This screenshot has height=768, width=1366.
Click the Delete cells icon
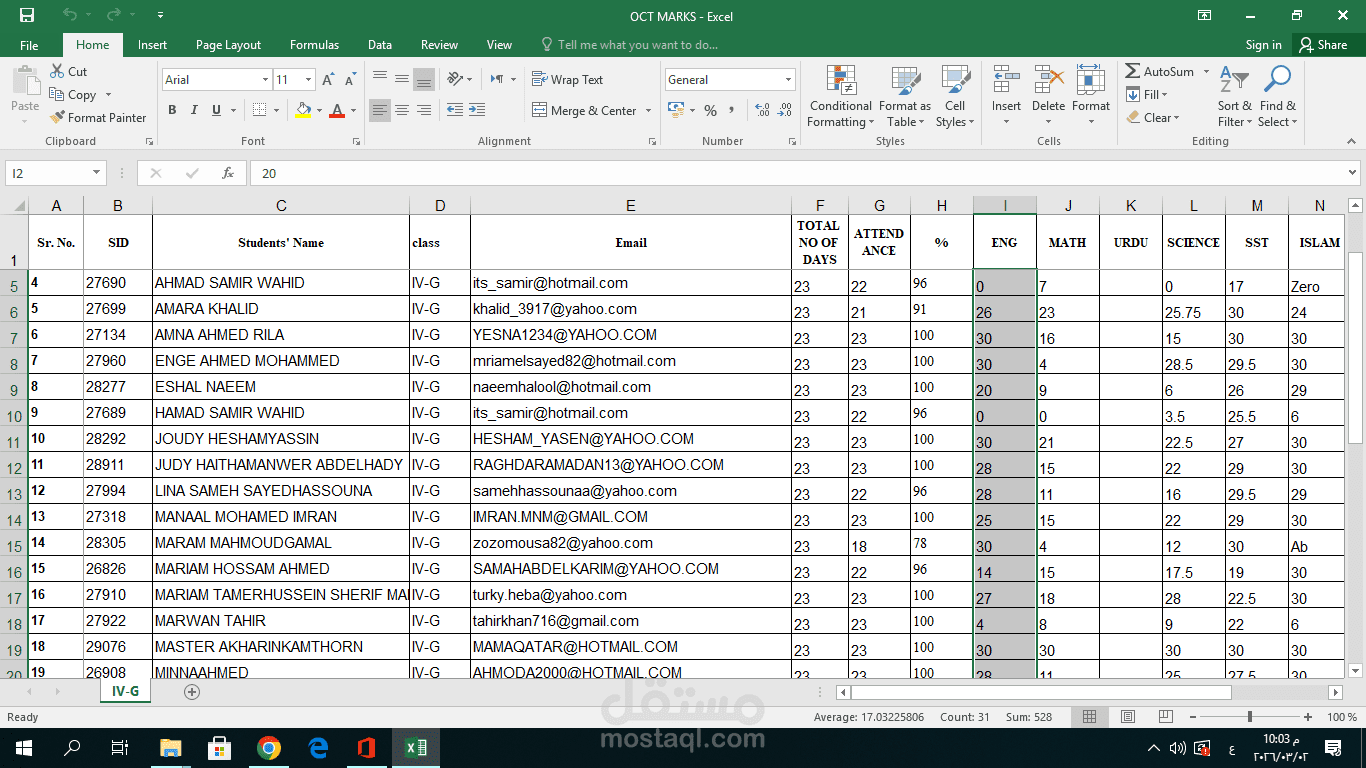tap(1048, 80)
